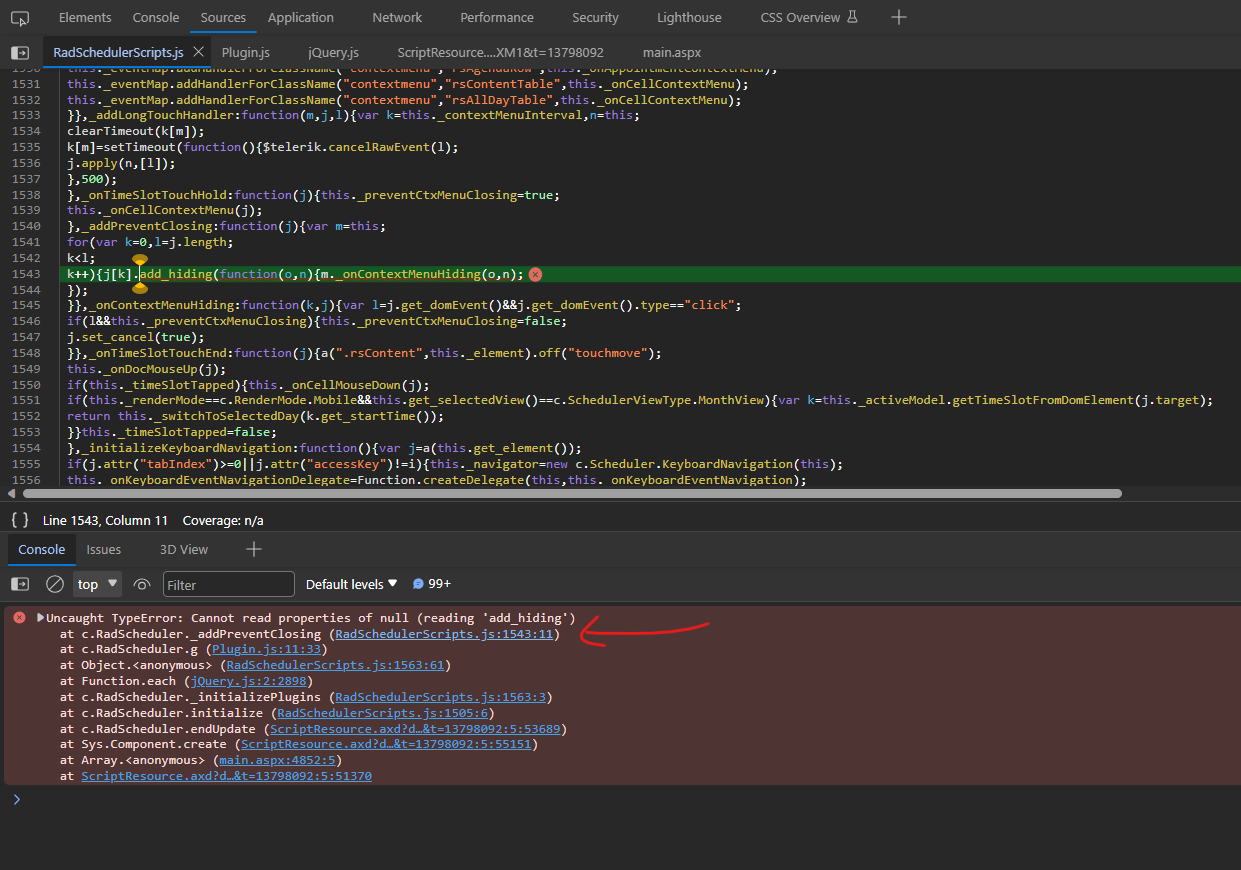Click the pretty-print braces icon
Viewport: 1241px width, 870px height.
click(18, 519)
